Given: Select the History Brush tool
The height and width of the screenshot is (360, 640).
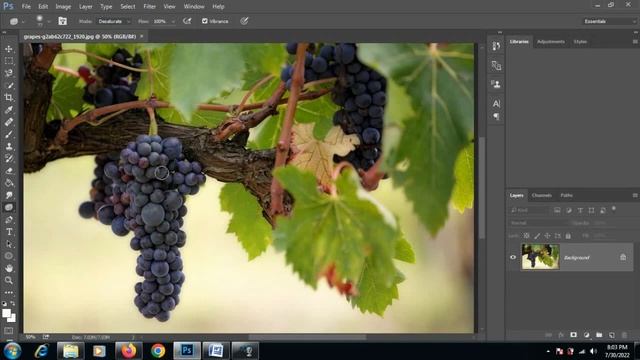Looking at the screenshot, I should point(9,159).
